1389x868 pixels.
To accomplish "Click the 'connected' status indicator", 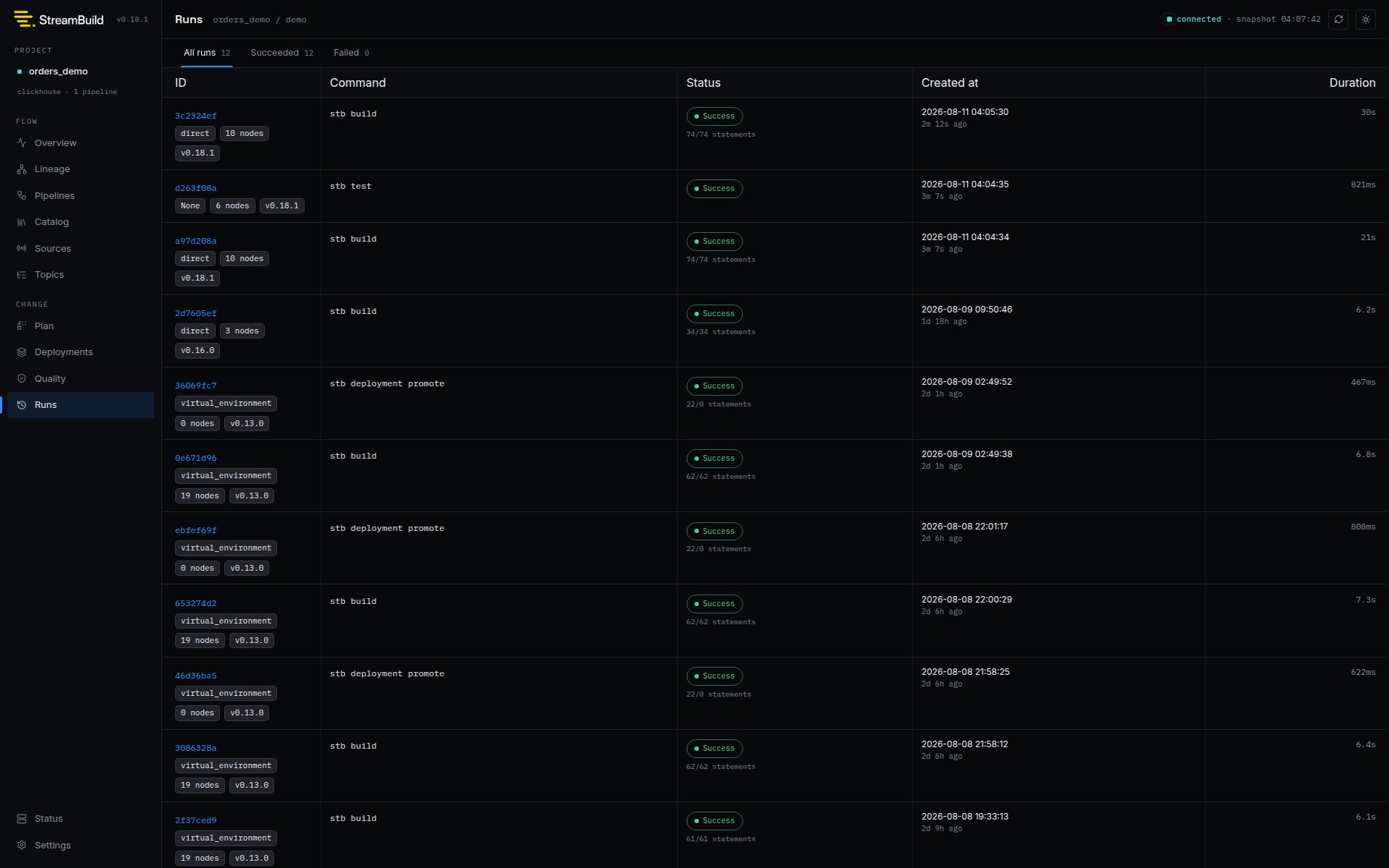I will click(1192, 20).
